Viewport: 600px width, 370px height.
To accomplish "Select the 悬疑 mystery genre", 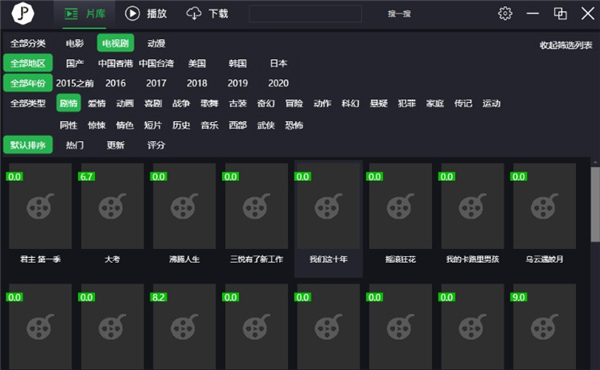I will tap(378, 103).
